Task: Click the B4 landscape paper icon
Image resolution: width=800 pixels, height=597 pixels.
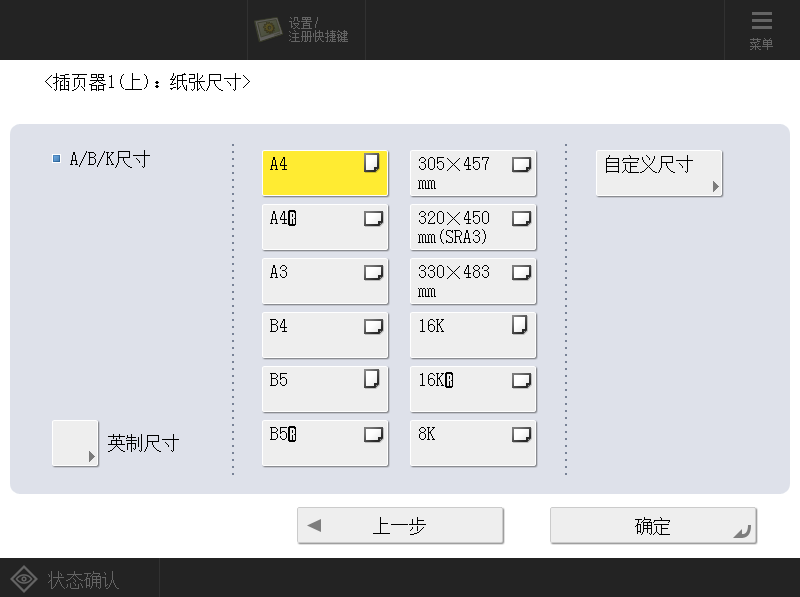Action: click(x=373, y=326)
